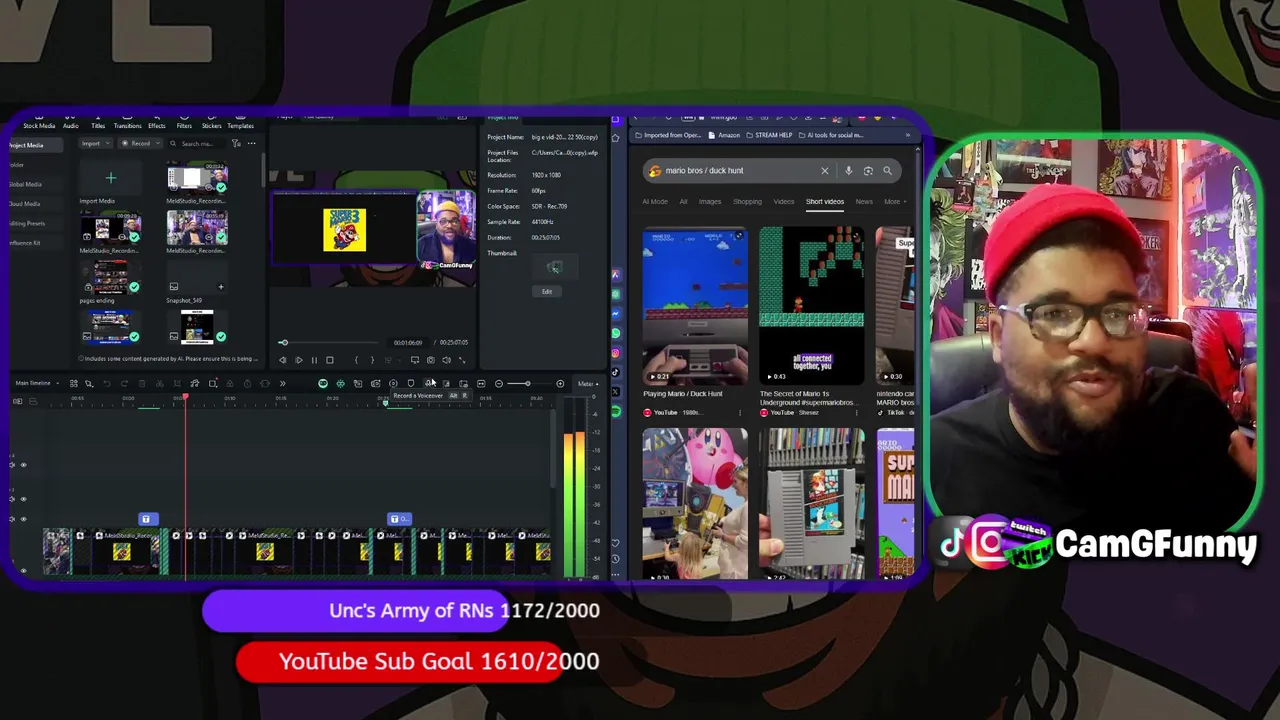The height and width of the screenshot is (720, 1280).
Task: Click the play button in the preview
Action: click(x=298, y=360)
